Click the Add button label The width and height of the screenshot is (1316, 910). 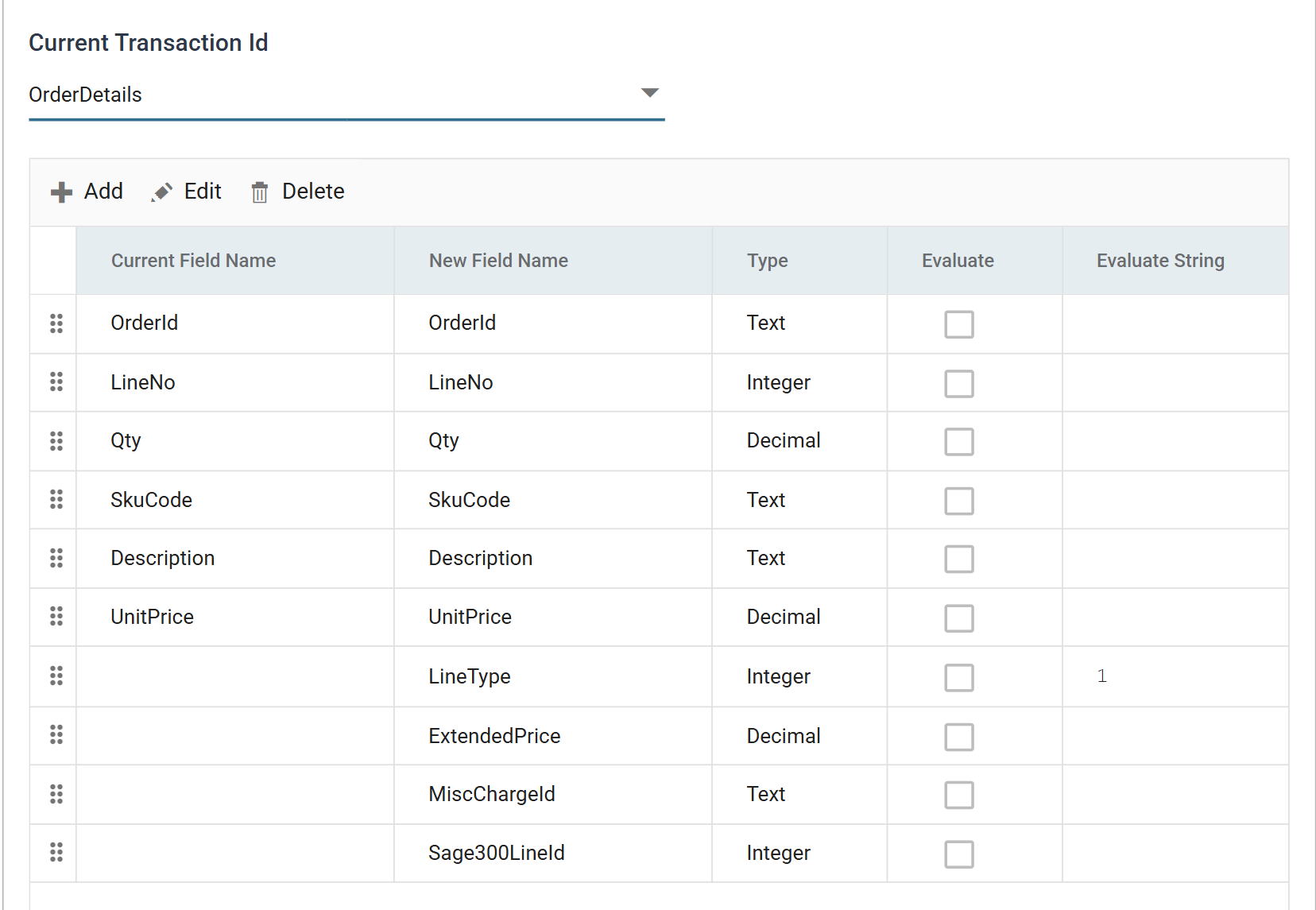tap(103, 192)
